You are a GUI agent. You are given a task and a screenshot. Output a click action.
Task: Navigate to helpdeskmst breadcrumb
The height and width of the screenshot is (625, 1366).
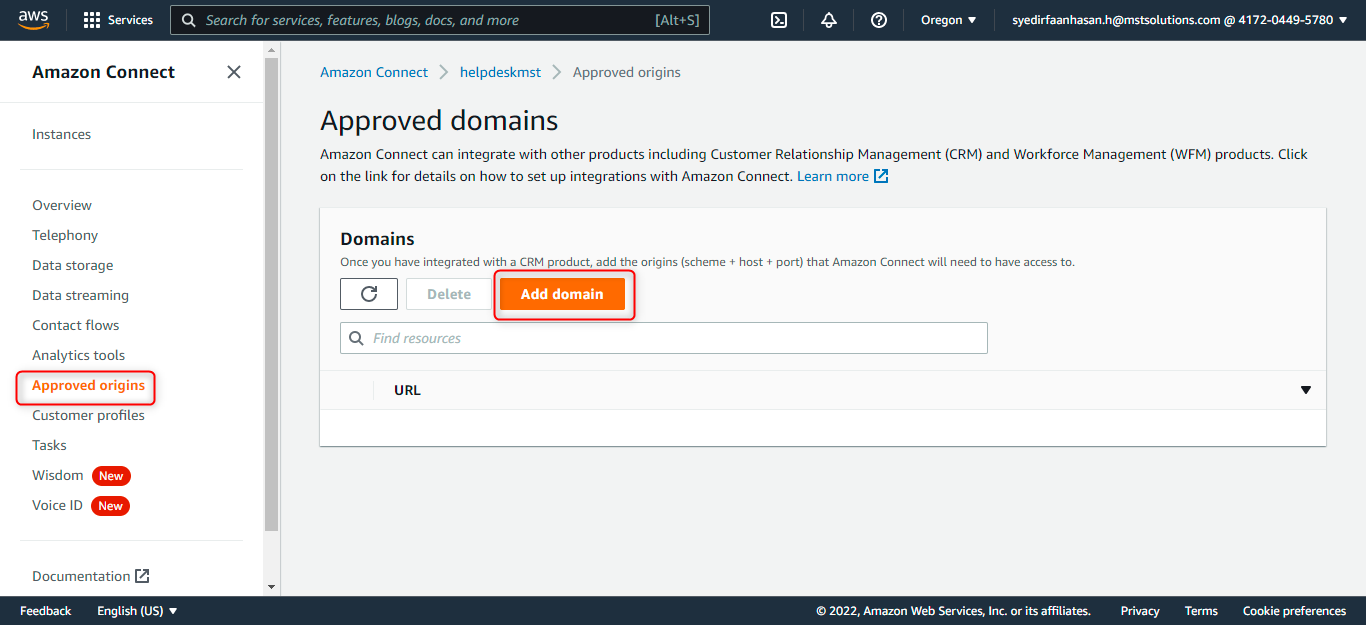pos(500,72)
